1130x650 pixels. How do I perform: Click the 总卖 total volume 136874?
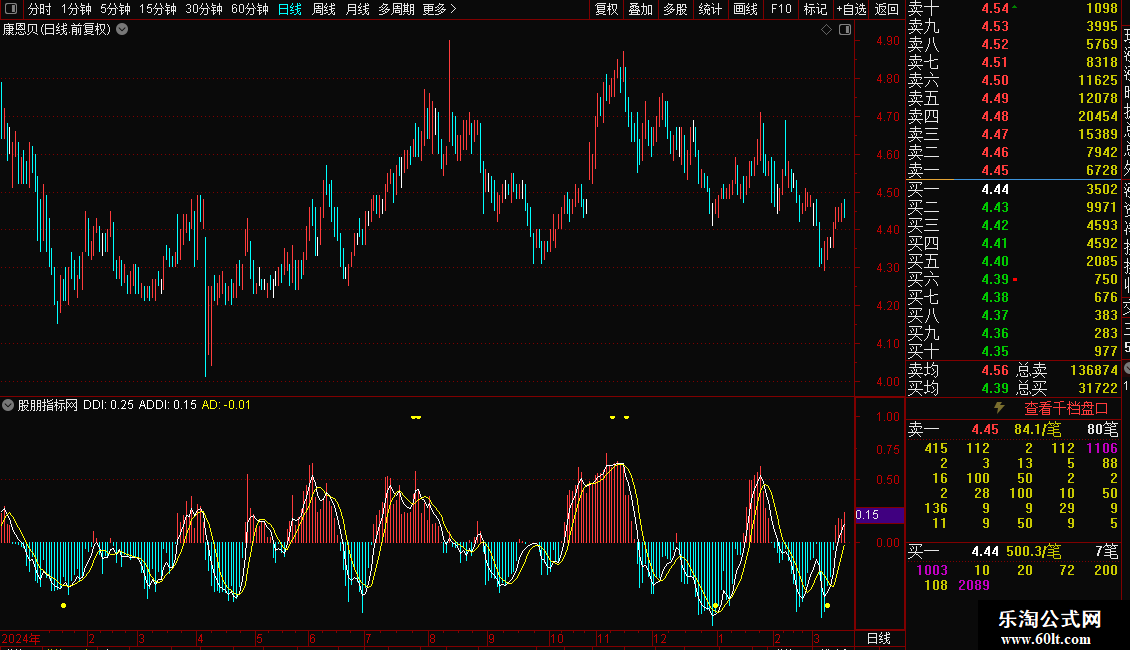pyautogui.click(x=1094, y=370)
